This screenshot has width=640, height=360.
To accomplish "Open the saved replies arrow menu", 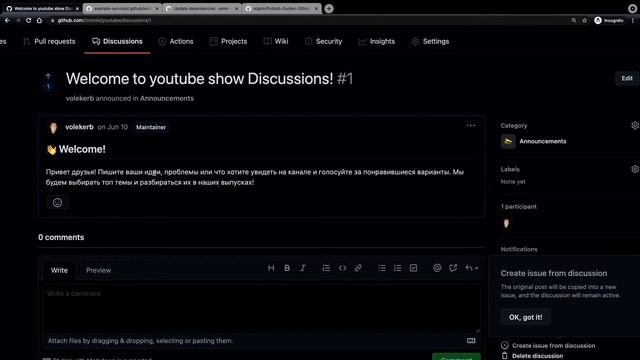I will 471,268.
